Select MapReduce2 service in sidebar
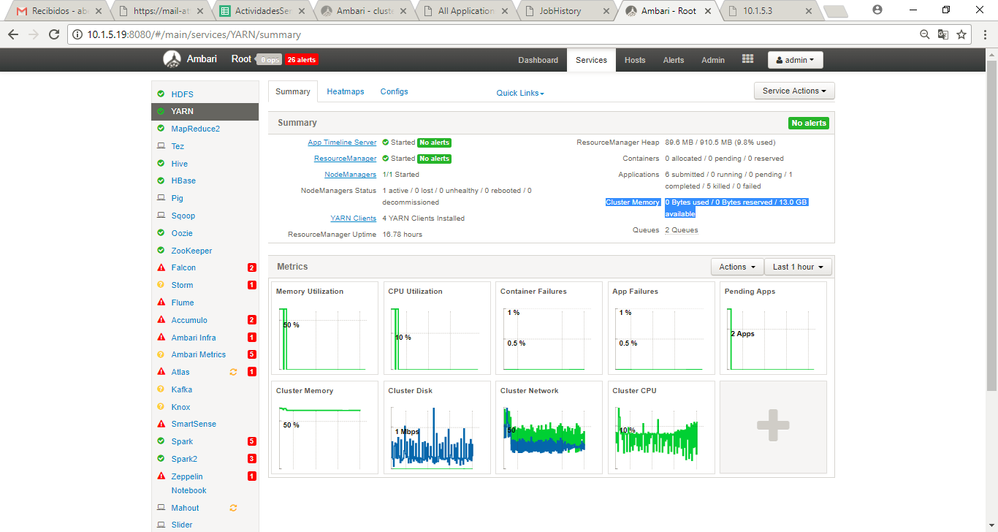The width and height of the screenshot is (998, 532). pyautogui.click(x=195, y=129)
